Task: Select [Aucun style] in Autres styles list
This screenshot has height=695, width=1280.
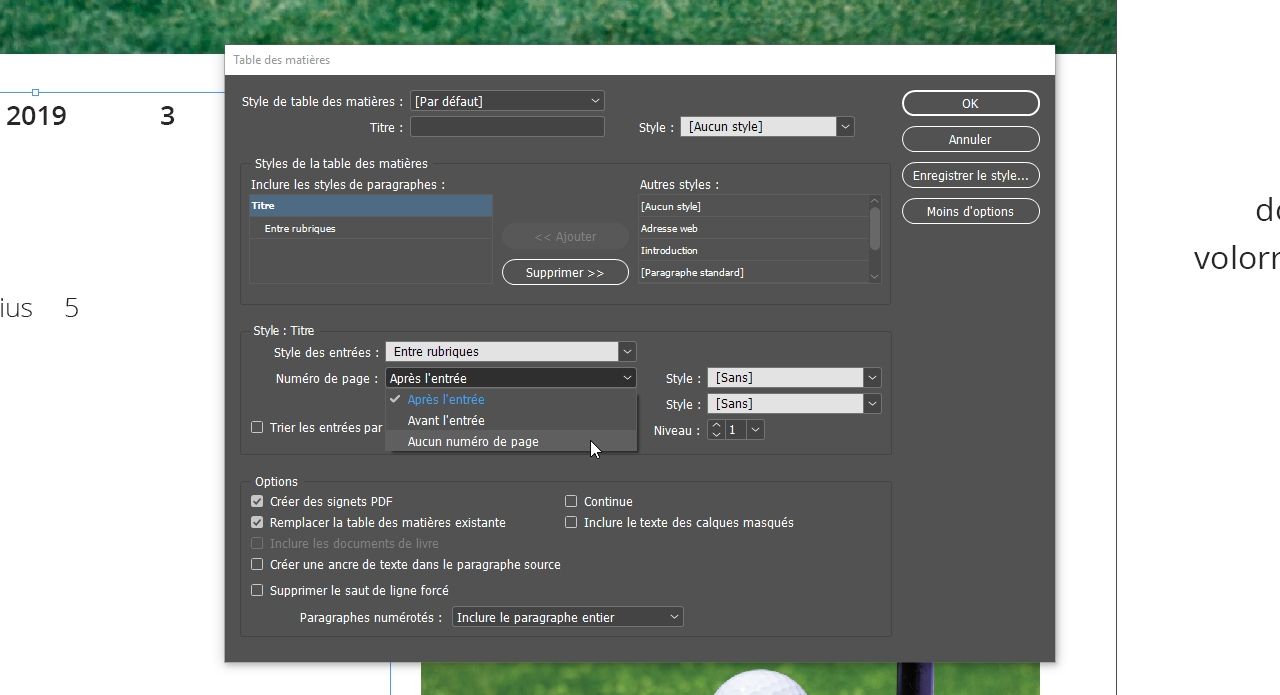Action: pos(753,206)
